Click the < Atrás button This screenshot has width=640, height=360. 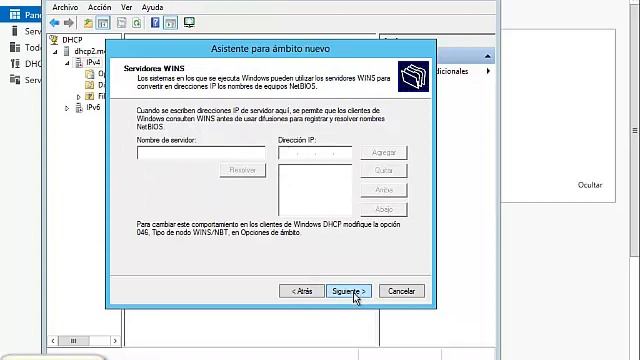(302, 291)
